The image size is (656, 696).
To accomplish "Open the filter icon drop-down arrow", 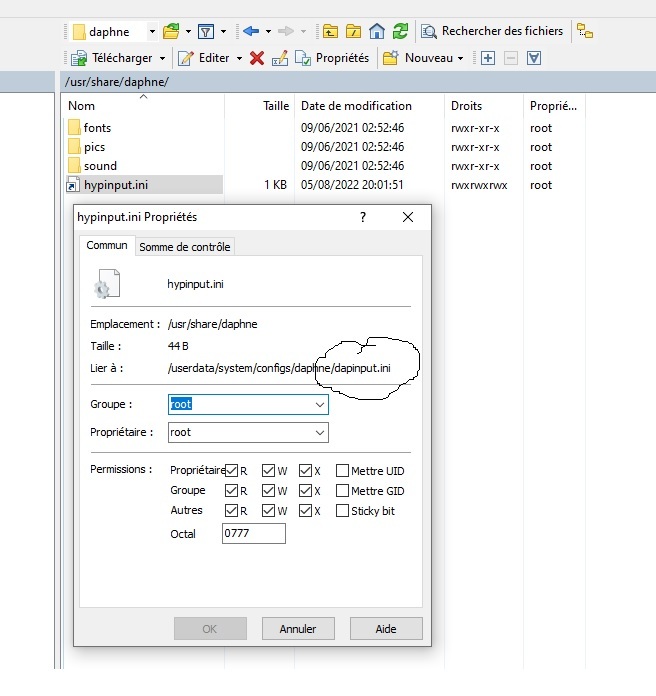I will coord(223,32).
